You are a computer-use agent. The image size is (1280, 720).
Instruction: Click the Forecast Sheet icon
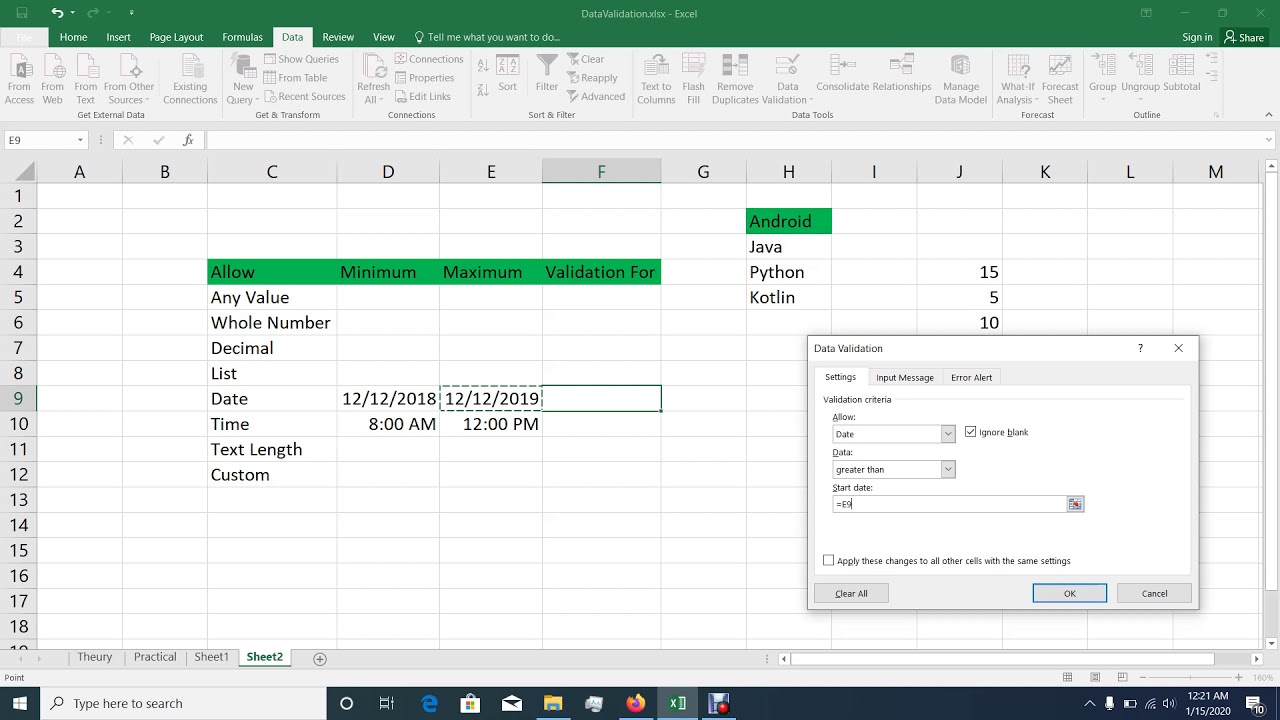pyautogui.click(x=1060, y=67)
